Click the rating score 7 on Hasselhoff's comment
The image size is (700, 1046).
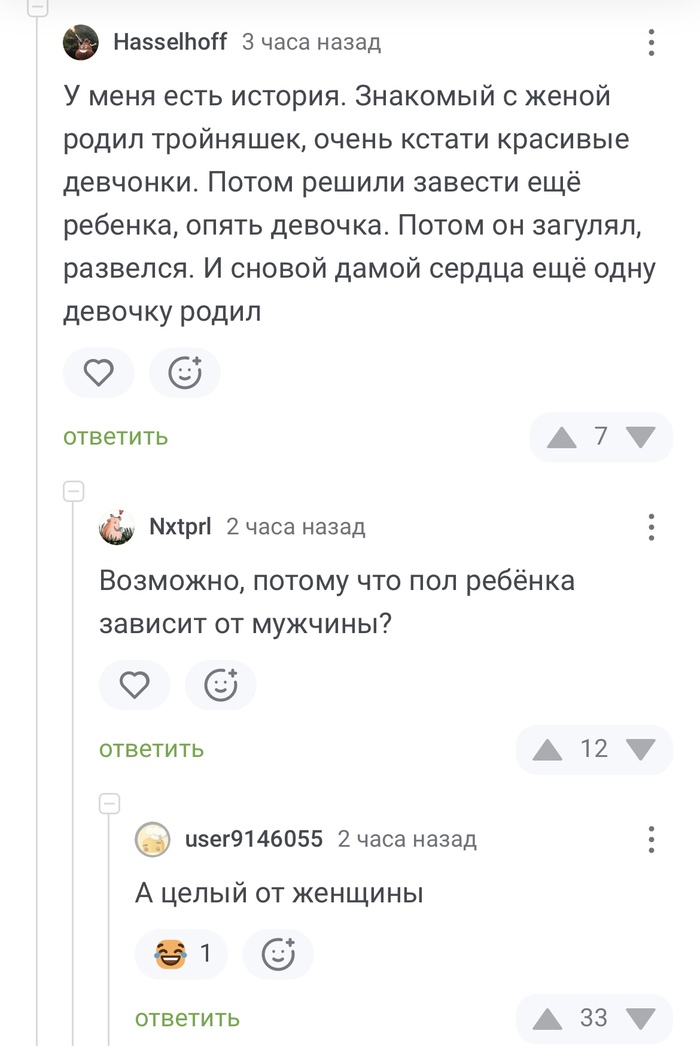click(598, 436)
